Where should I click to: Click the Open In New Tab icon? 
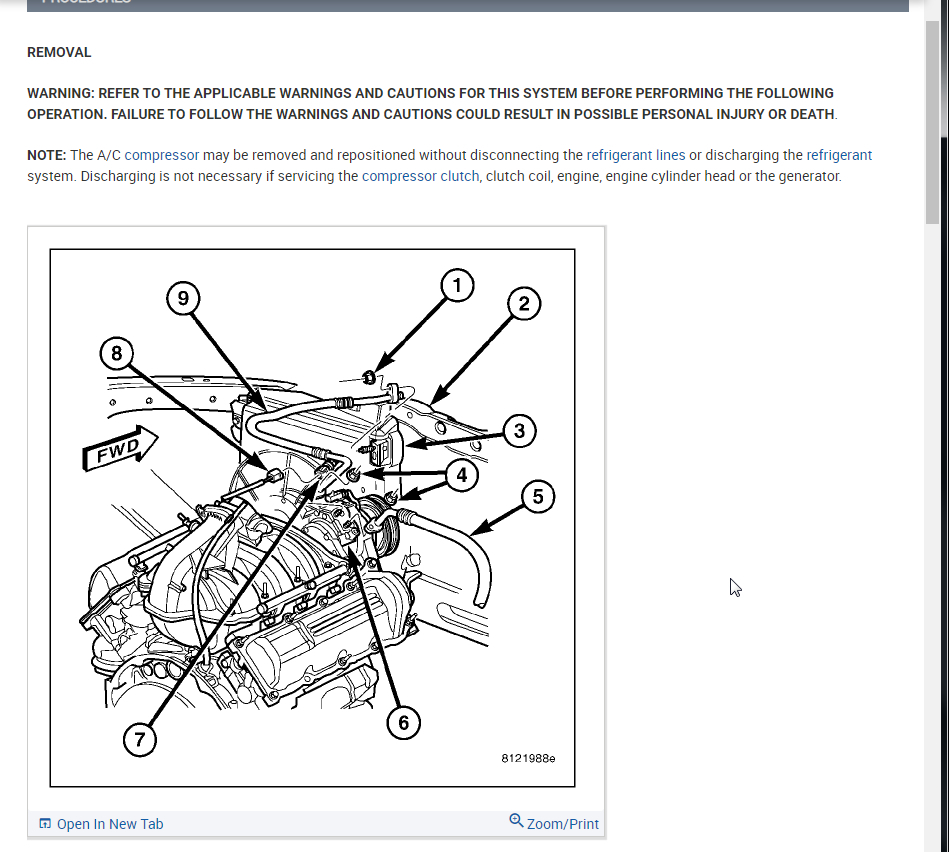(45, 824)
